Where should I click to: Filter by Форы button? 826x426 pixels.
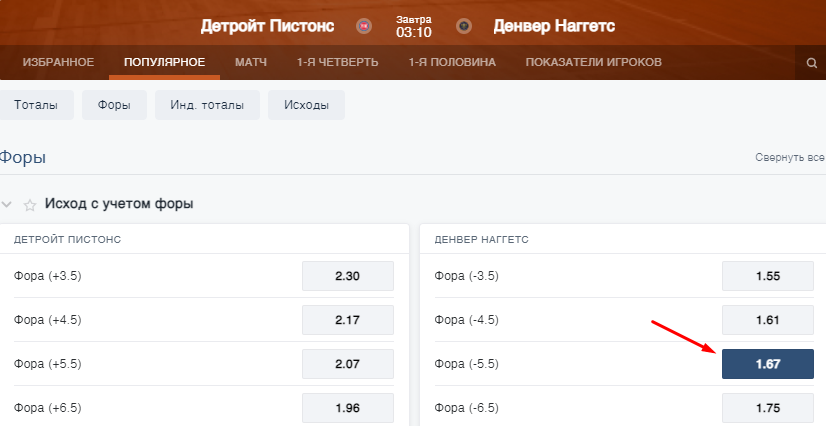coord(114,105)
